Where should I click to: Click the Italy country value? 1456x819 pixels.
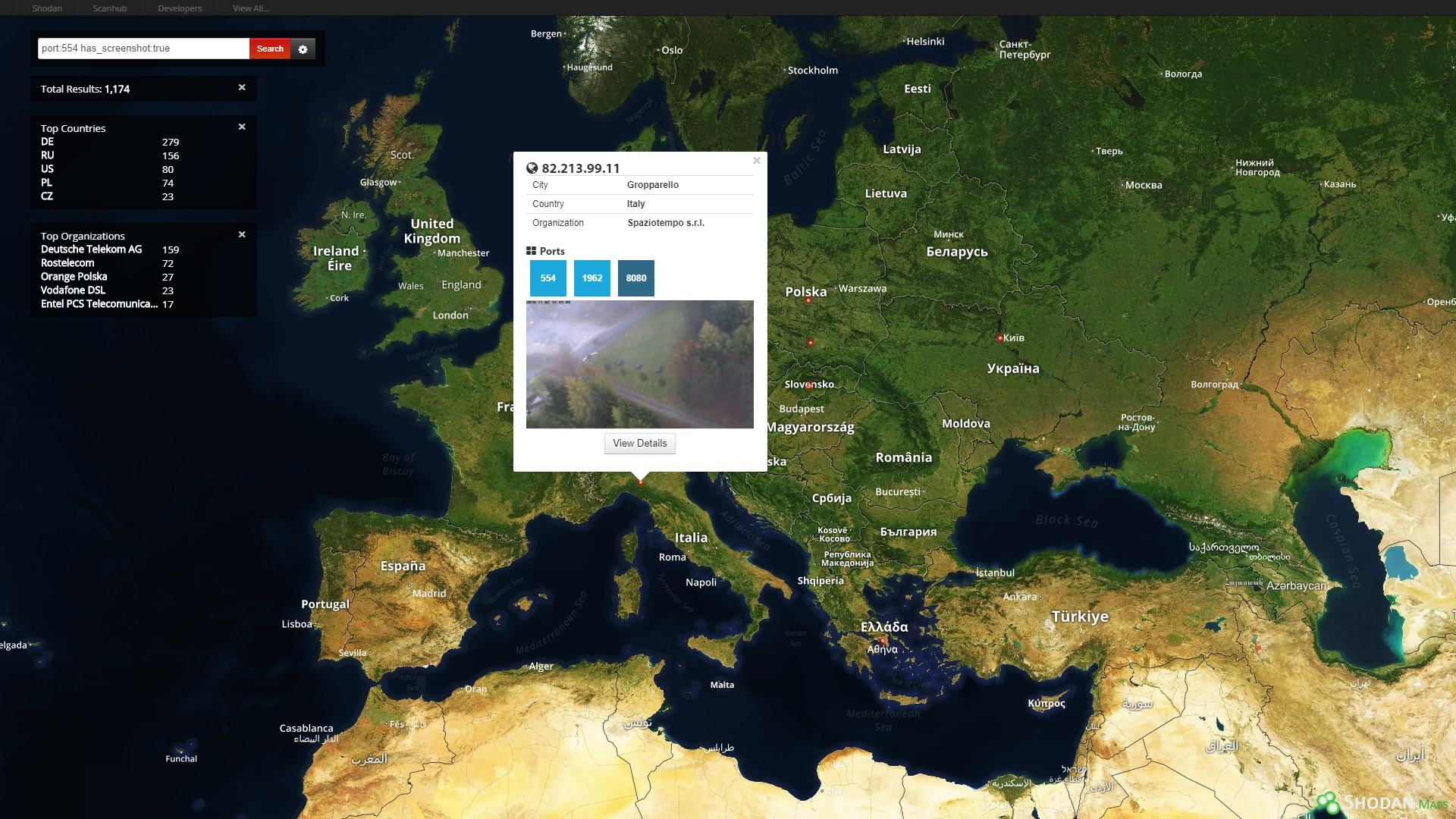point(635,204)
